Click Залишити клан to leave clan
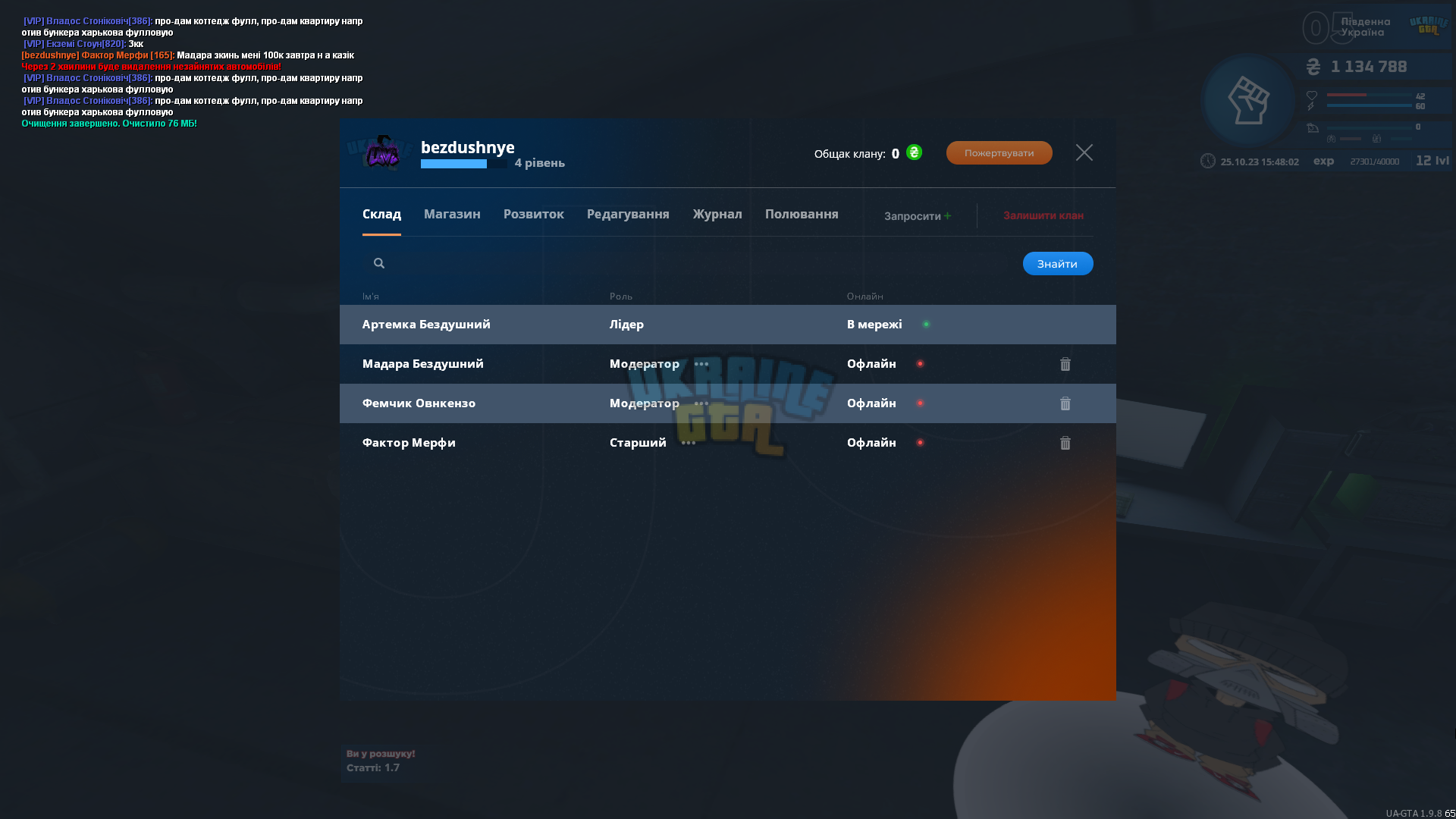The width and height of the screenshot is (1456, 819). [1043, 216]
